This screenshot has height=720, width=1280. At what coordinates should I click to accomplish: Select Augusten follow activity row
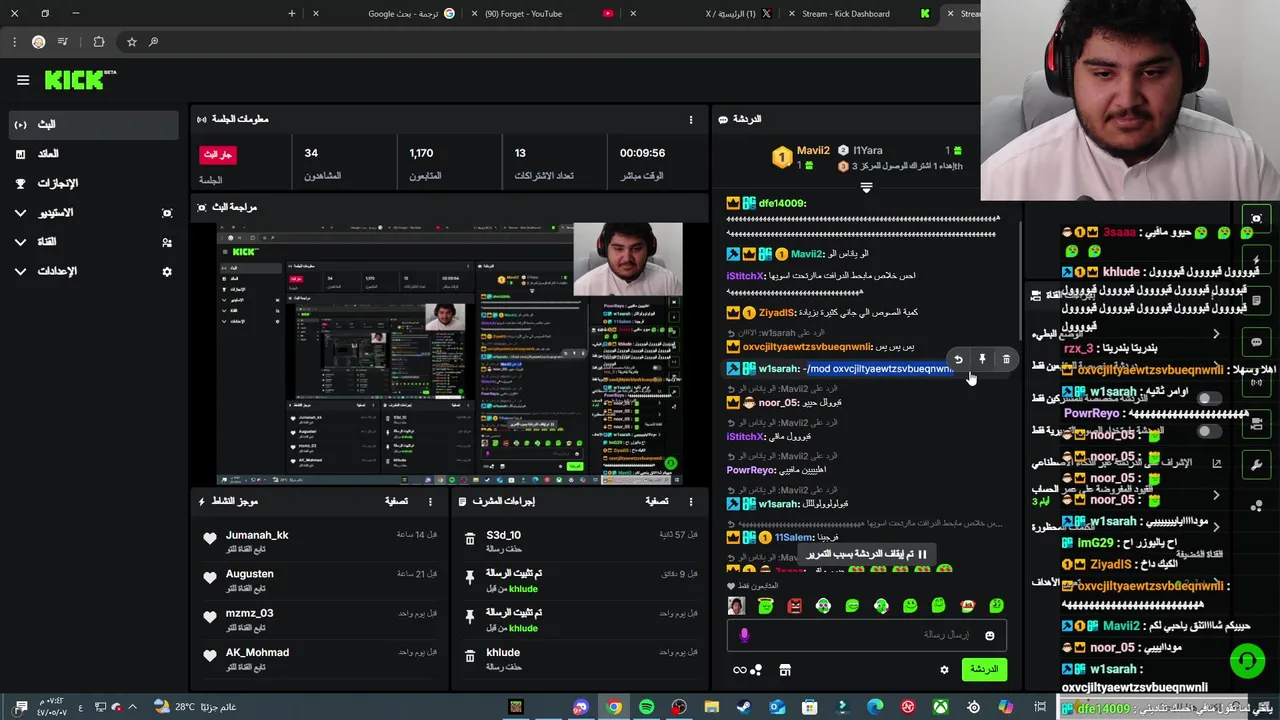[320, 580]
